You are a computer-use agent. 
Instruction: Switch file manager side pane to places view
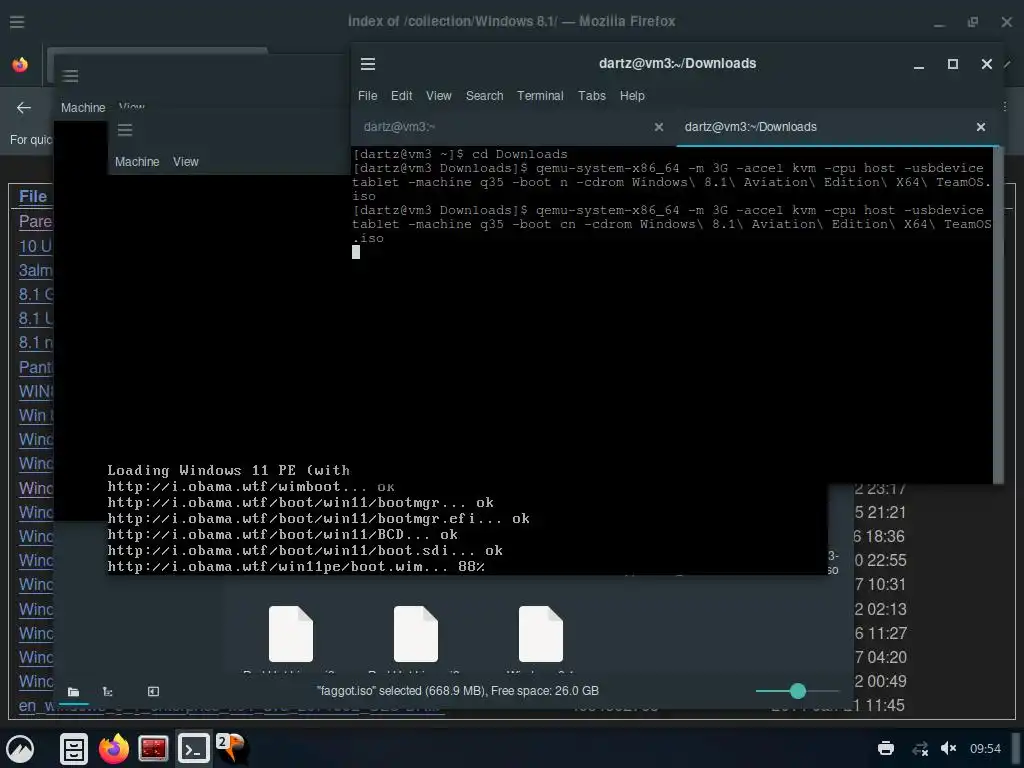[x=73, y=692]
